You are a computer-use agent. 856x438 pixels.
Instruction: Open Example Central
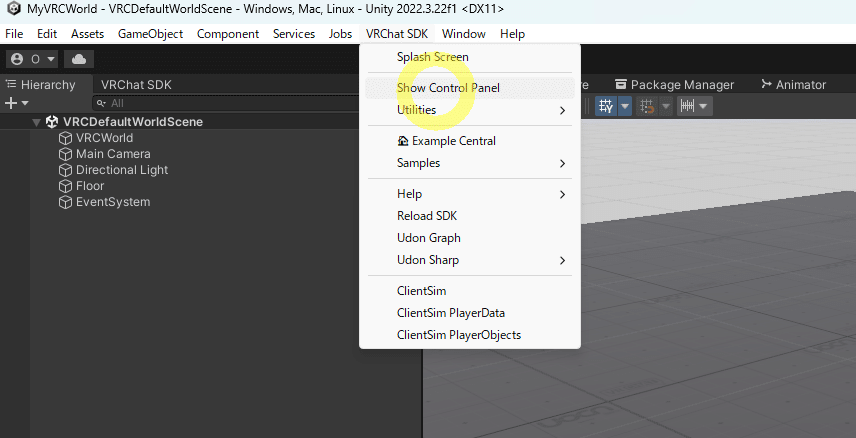[x=469, y=141]
